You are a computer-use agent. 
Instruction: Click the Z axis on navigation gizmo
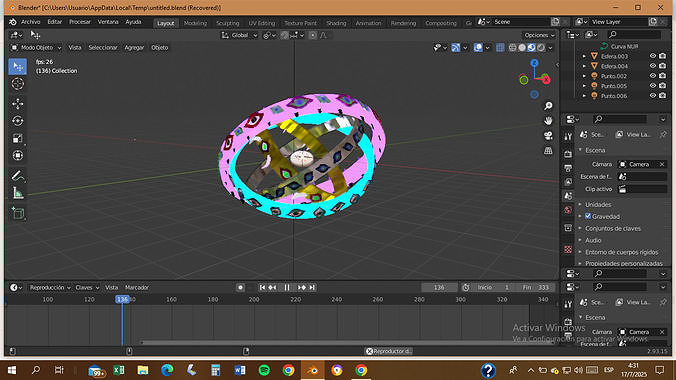[x=535, y=63]
